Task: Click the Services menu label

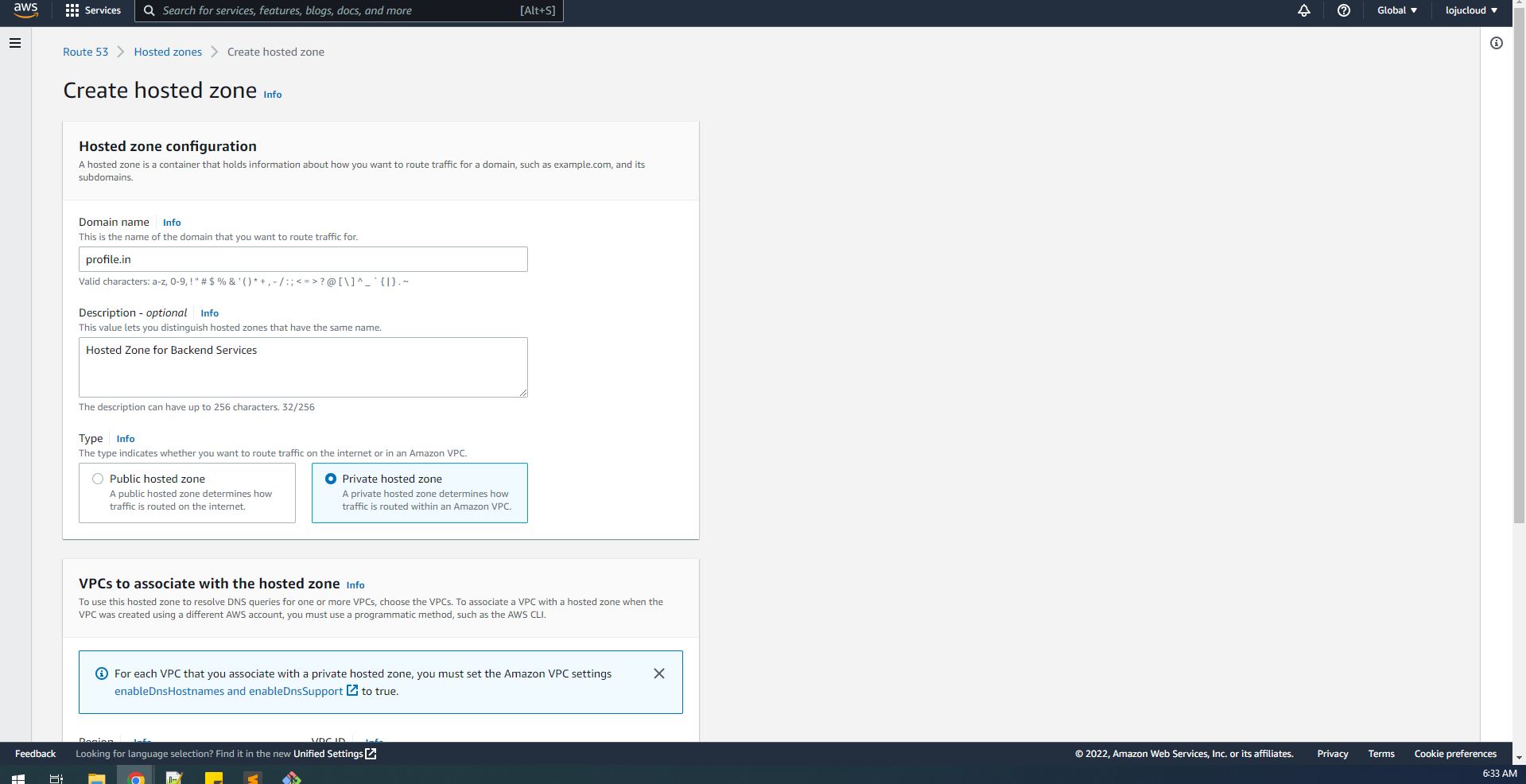Action: click(103, 10)
